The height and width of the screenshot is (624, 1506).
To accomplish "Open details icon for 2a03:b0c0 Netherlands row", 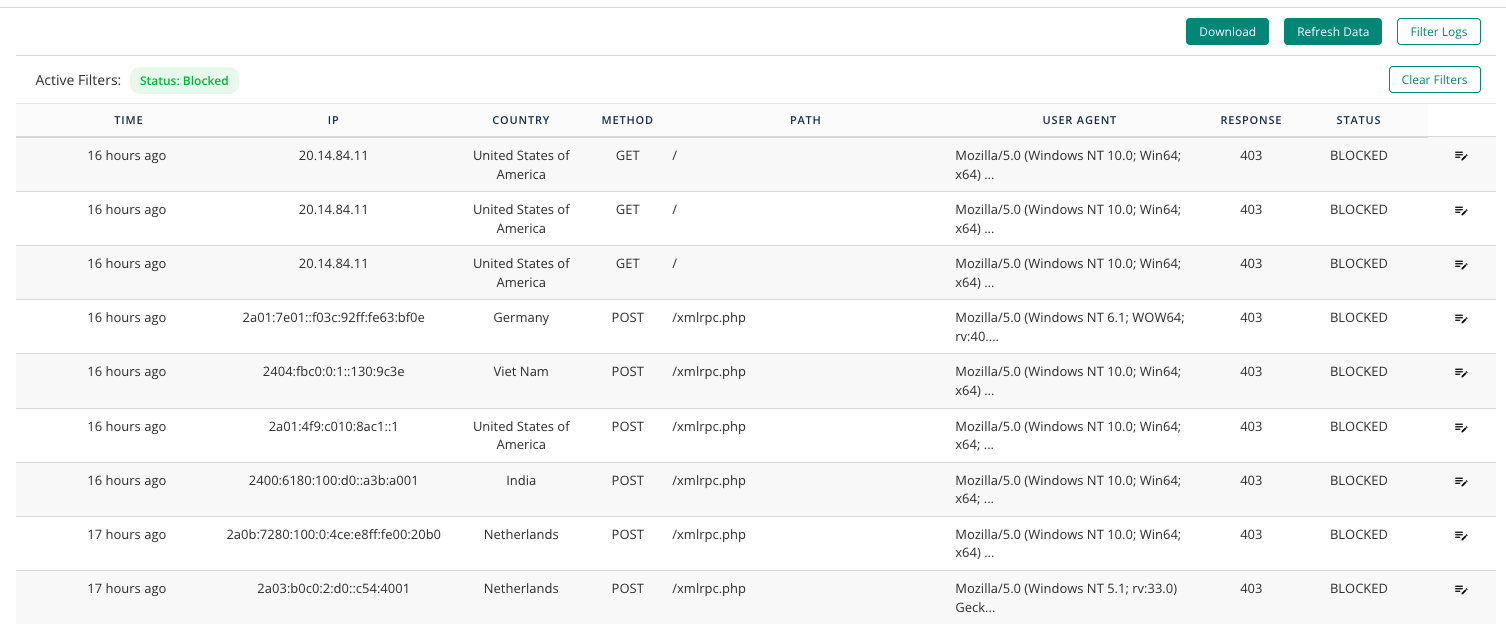I will click(x=1461, y=589).
